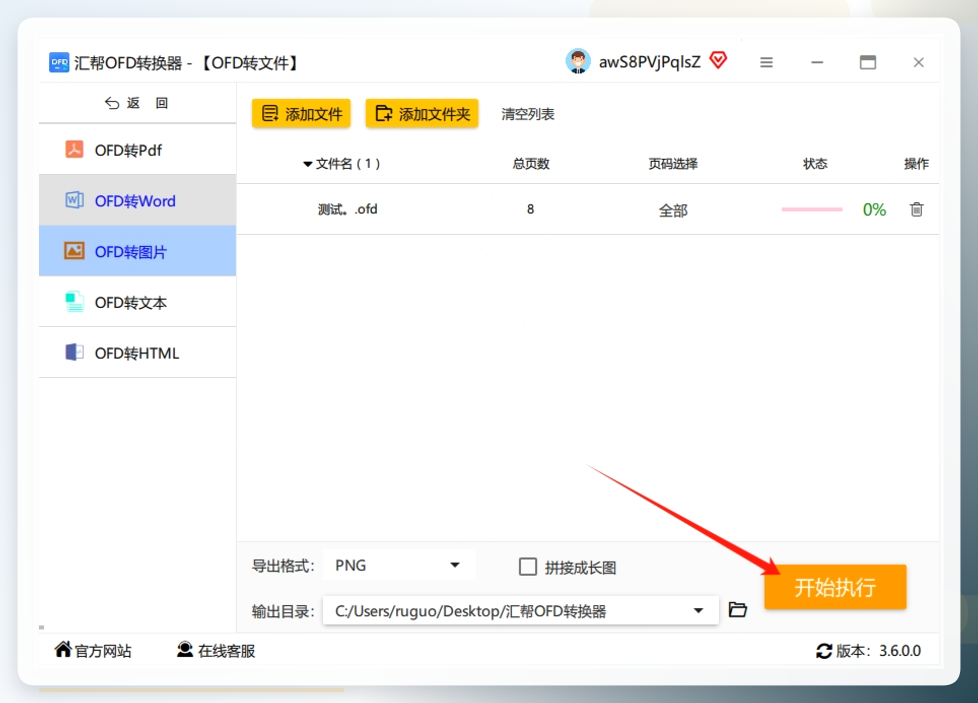Click the 总页数 column header
Screen dimensions: 978x703
531,164
